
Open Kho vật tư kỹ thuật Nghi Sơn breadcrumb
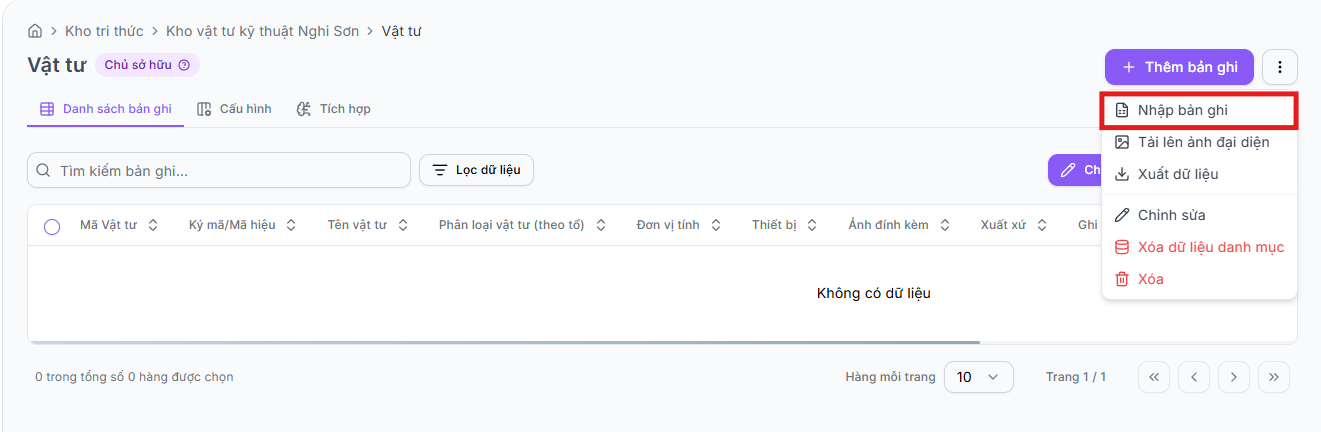coord(260,31)
